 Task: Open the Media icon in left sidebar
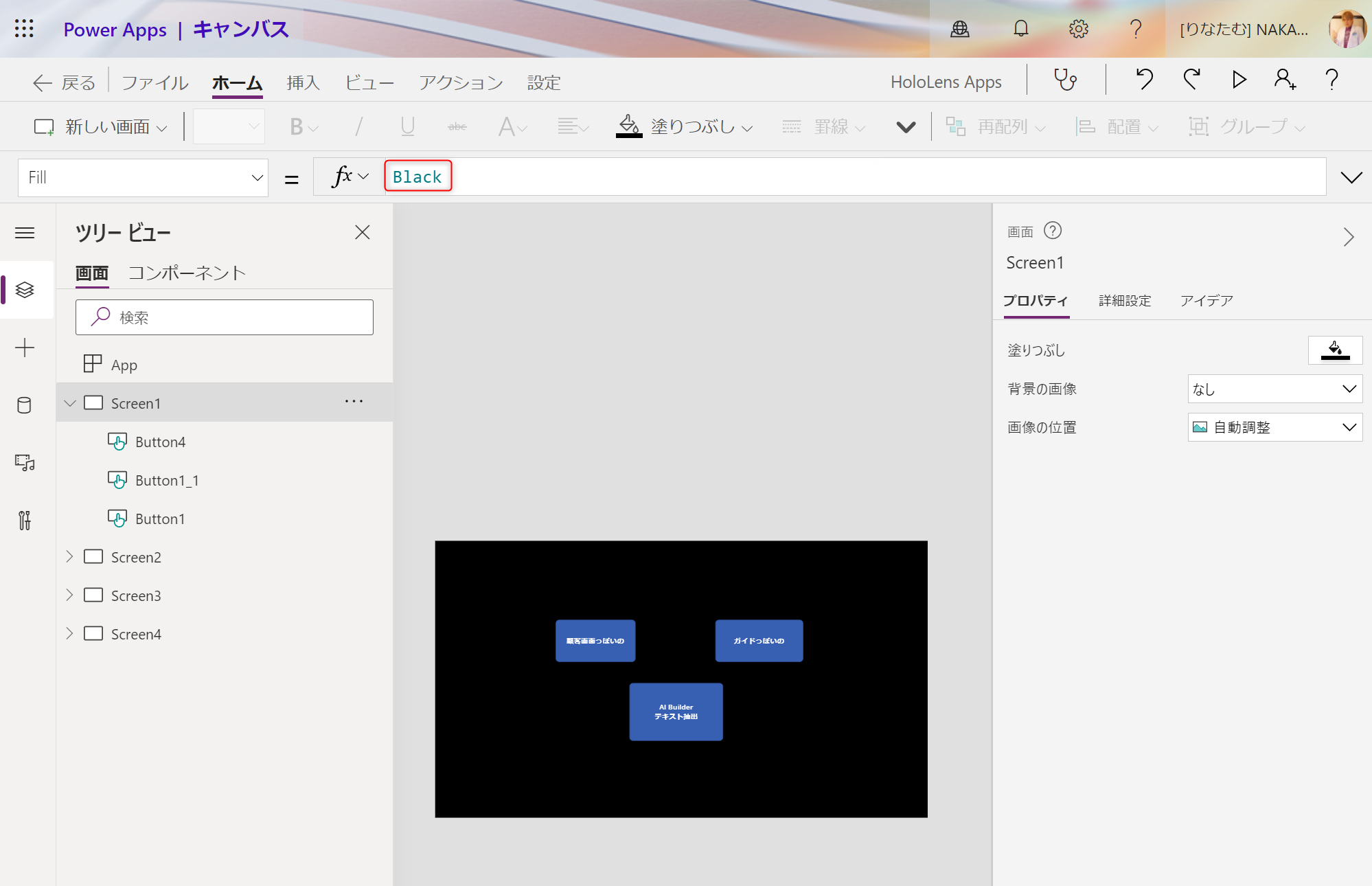click(25, 463)
